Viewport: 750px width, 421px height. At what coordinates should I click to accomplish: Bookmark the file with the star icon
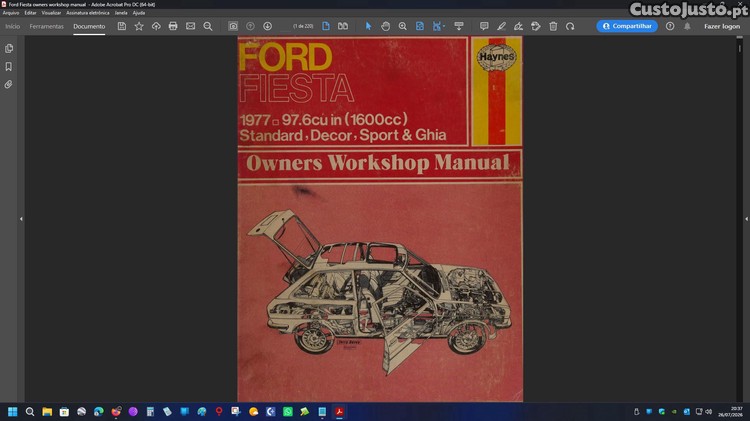[x=139, y=26]
